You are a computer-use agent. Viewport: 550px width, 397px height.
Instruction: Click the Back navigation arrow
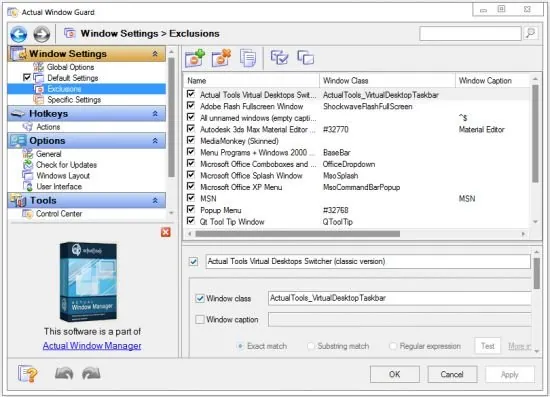pyautogui.click(x=19, y=34)
